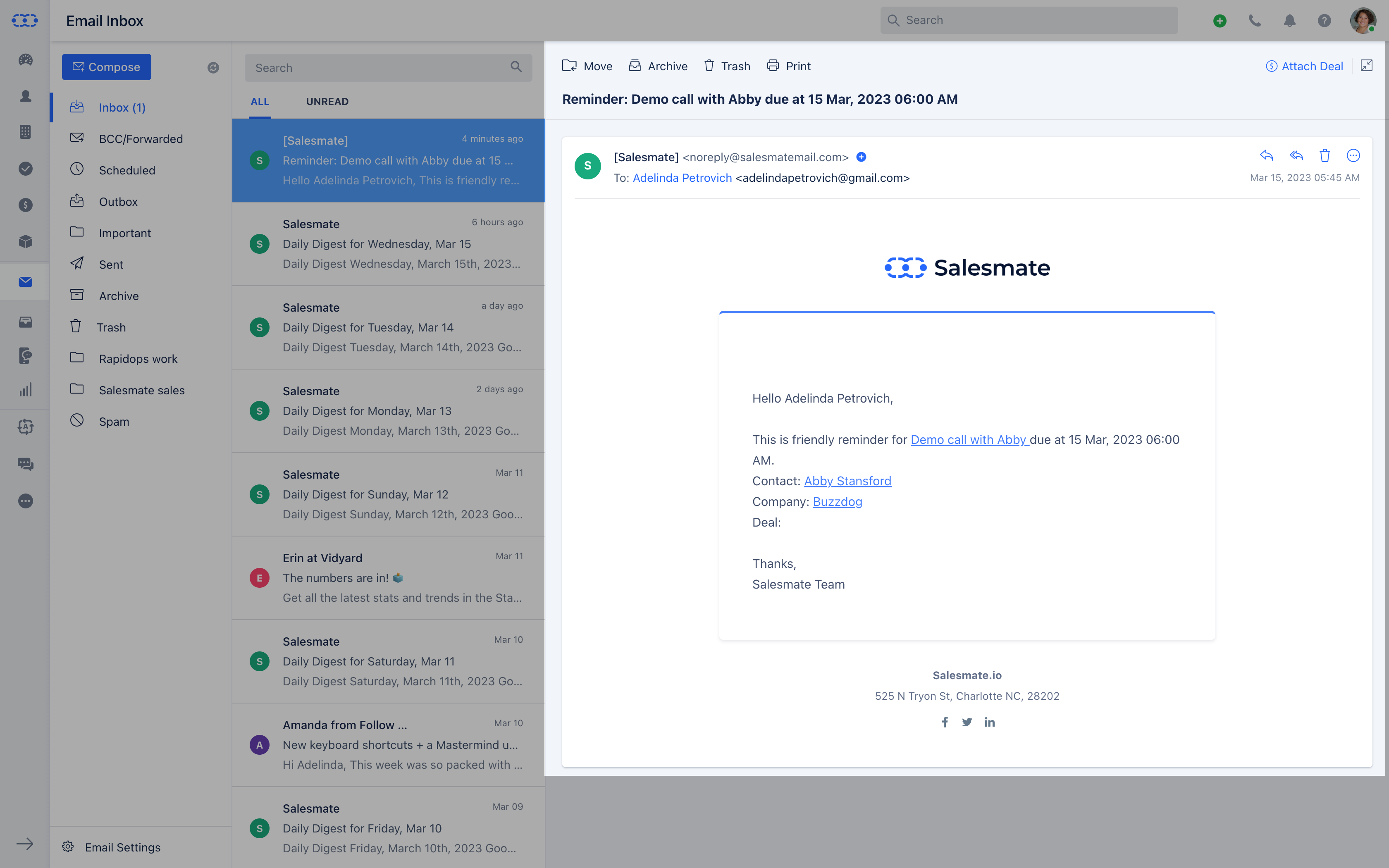Open the Team Inbox tray icon
The width and height of the screenshot is (1389, 868).
[25, 322]
